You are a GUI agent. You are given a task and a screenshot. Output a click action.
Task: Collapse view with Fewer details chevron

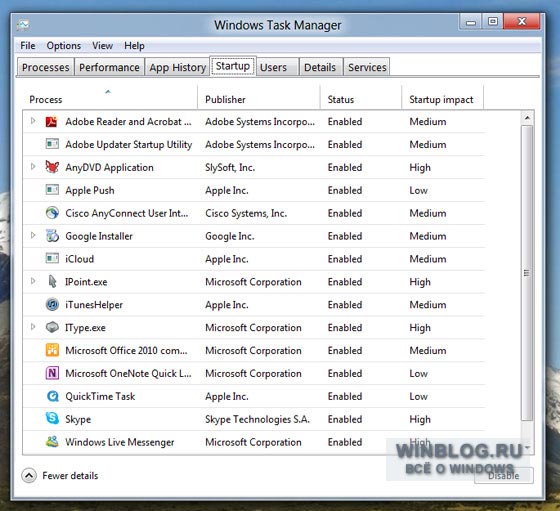pyautogui.click(x=29, y=476)
